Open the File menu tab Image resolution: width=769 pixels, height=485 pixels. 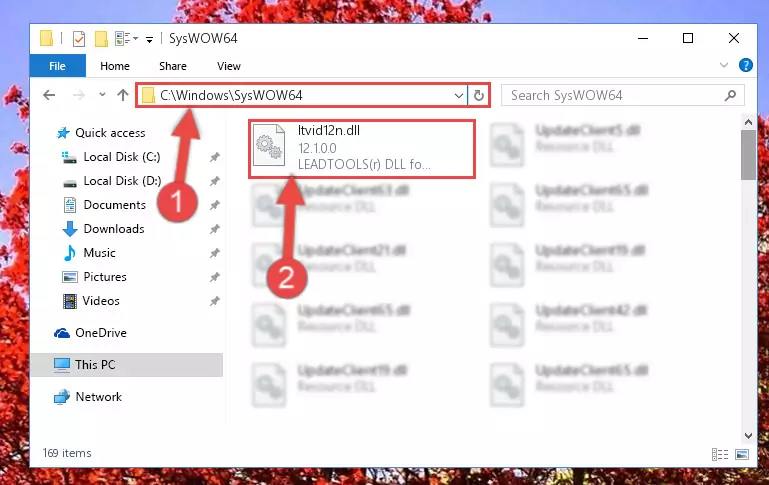point(57,66)
